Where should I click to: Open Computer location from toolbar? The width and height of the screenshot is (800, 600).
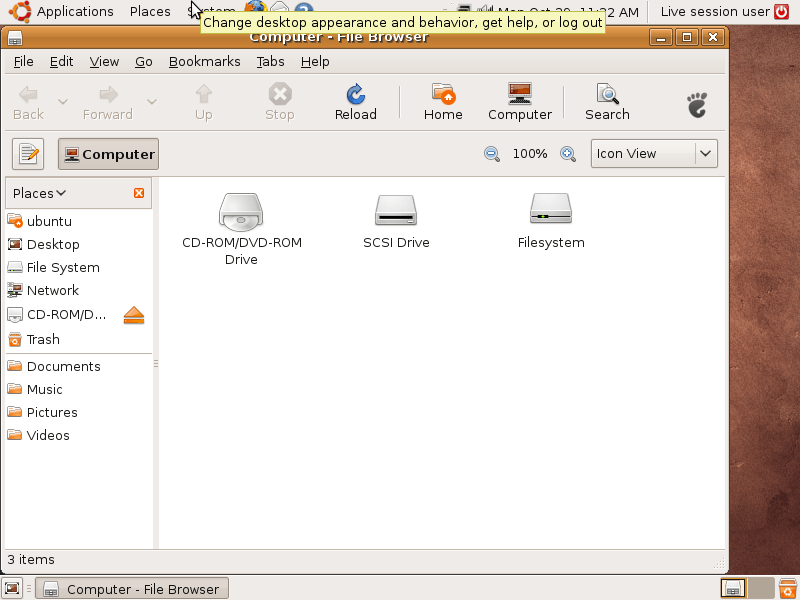[x=520, y=102]
